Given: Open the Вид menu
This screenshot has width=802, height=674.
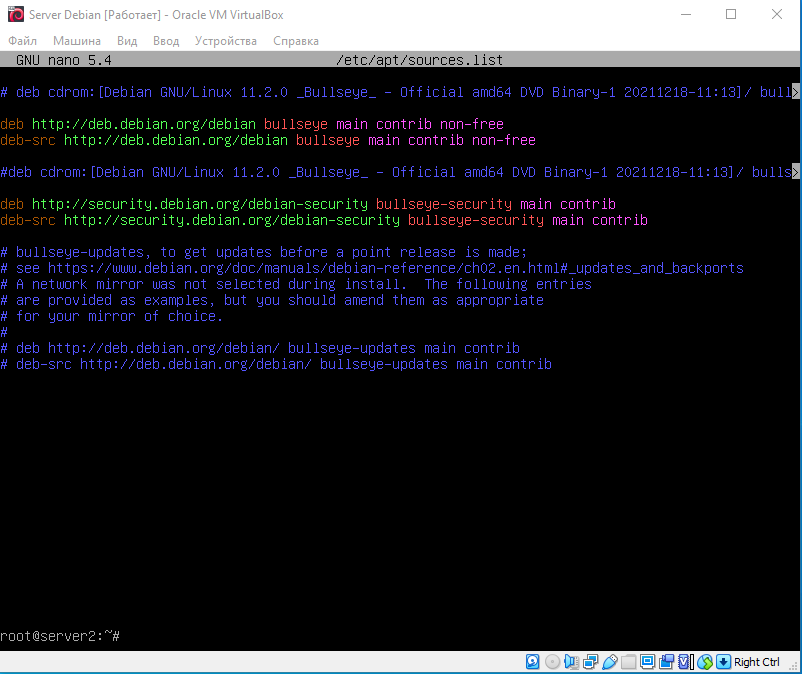Looking at the screenshot, I should click(127, 41).
